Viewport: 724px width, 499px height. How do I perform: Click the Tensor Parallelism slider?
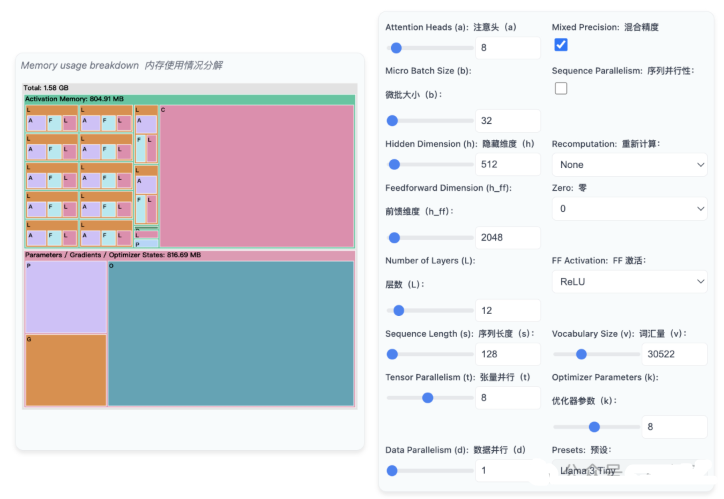[430, 398]
